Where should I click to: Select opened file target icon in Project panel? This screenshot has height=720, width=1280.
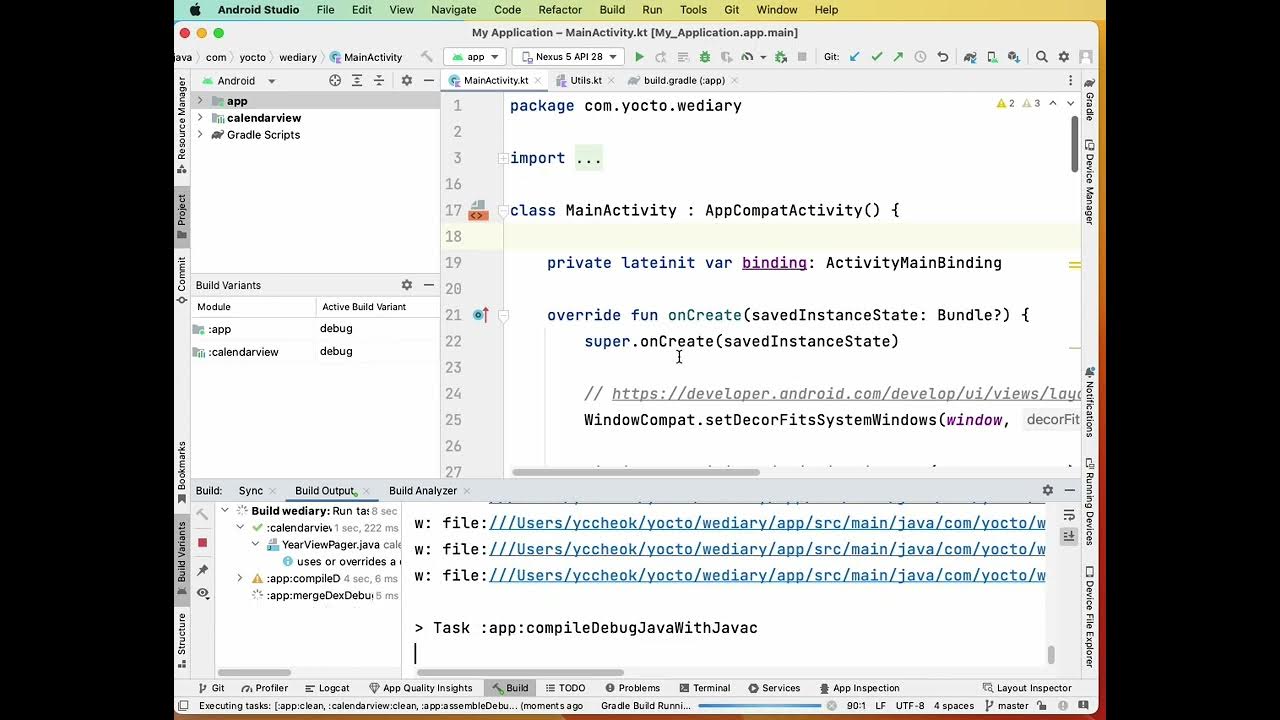335,80
